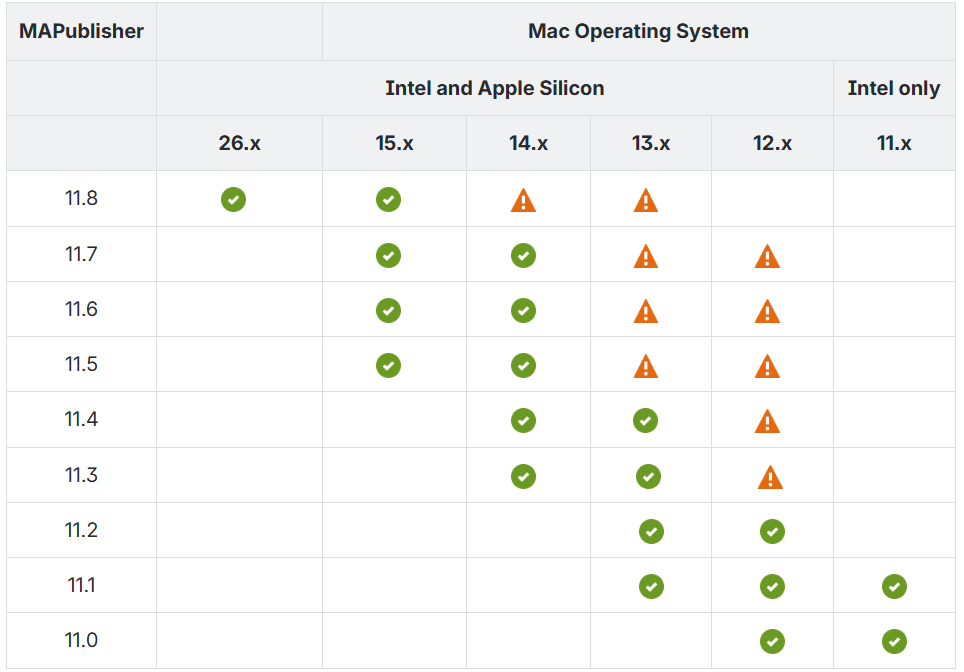Click green checkmark for 11.6 on 15.x
964x672 pixels.
point(388,311)
